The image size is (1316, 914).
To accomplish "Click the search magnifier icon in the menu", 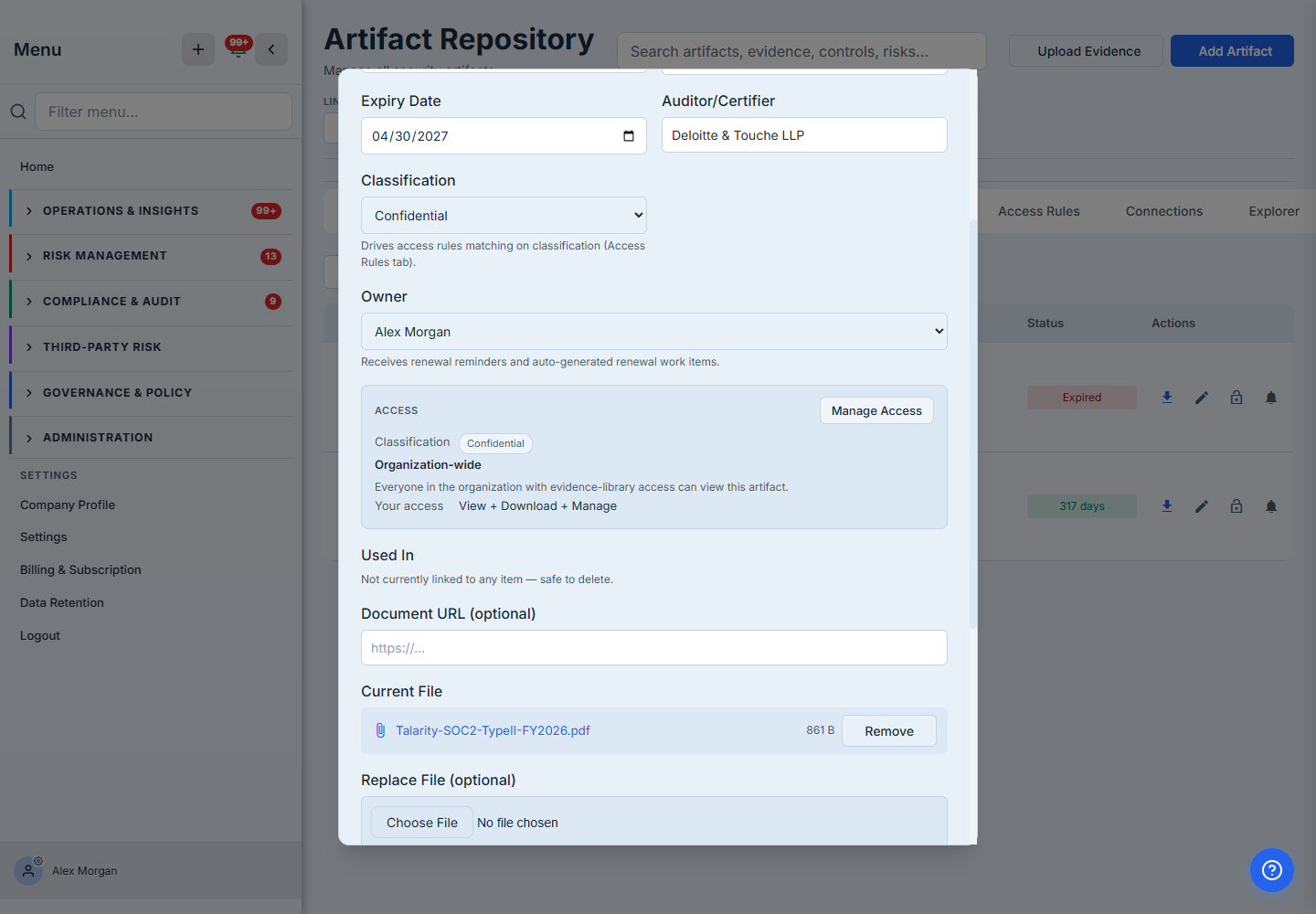I will click(18, 112).
